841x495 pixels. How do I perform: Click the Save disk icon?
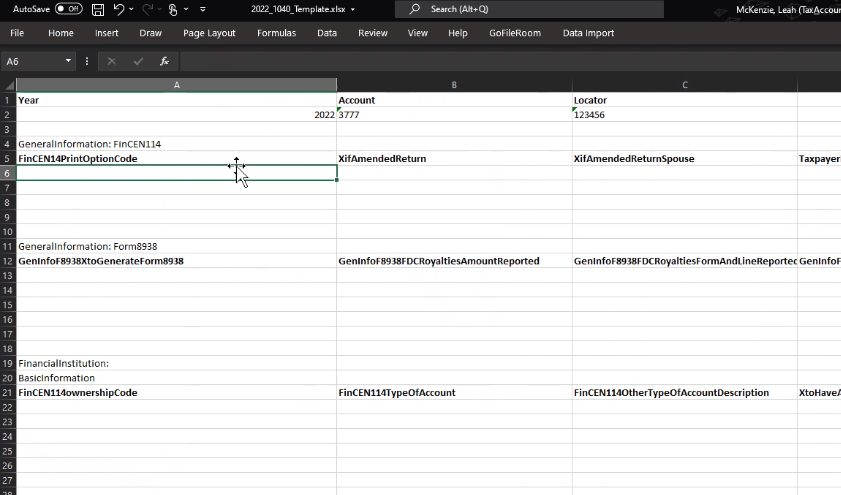pyautogui.click(x=98, y=9)
